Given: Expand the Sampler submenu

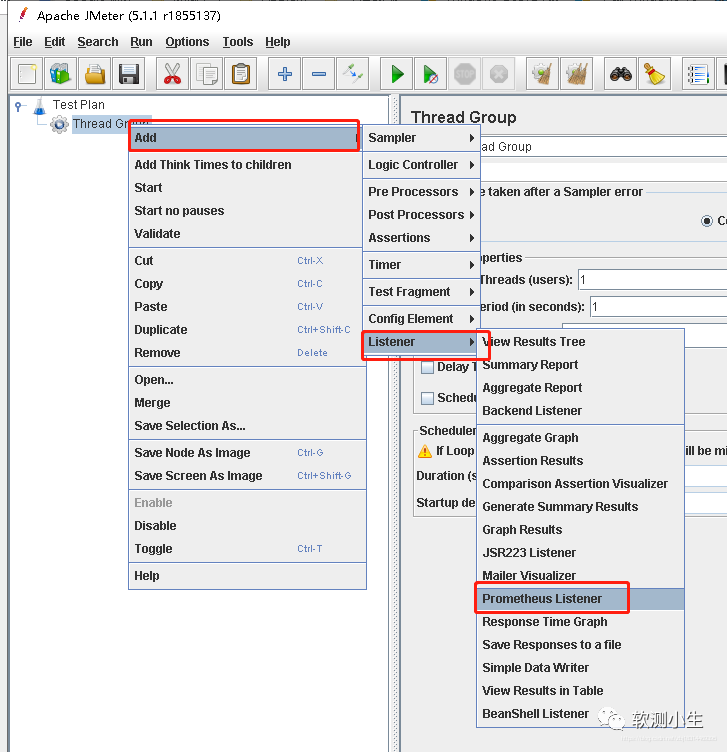Looking at the screenshot, I should click(421, 138).
